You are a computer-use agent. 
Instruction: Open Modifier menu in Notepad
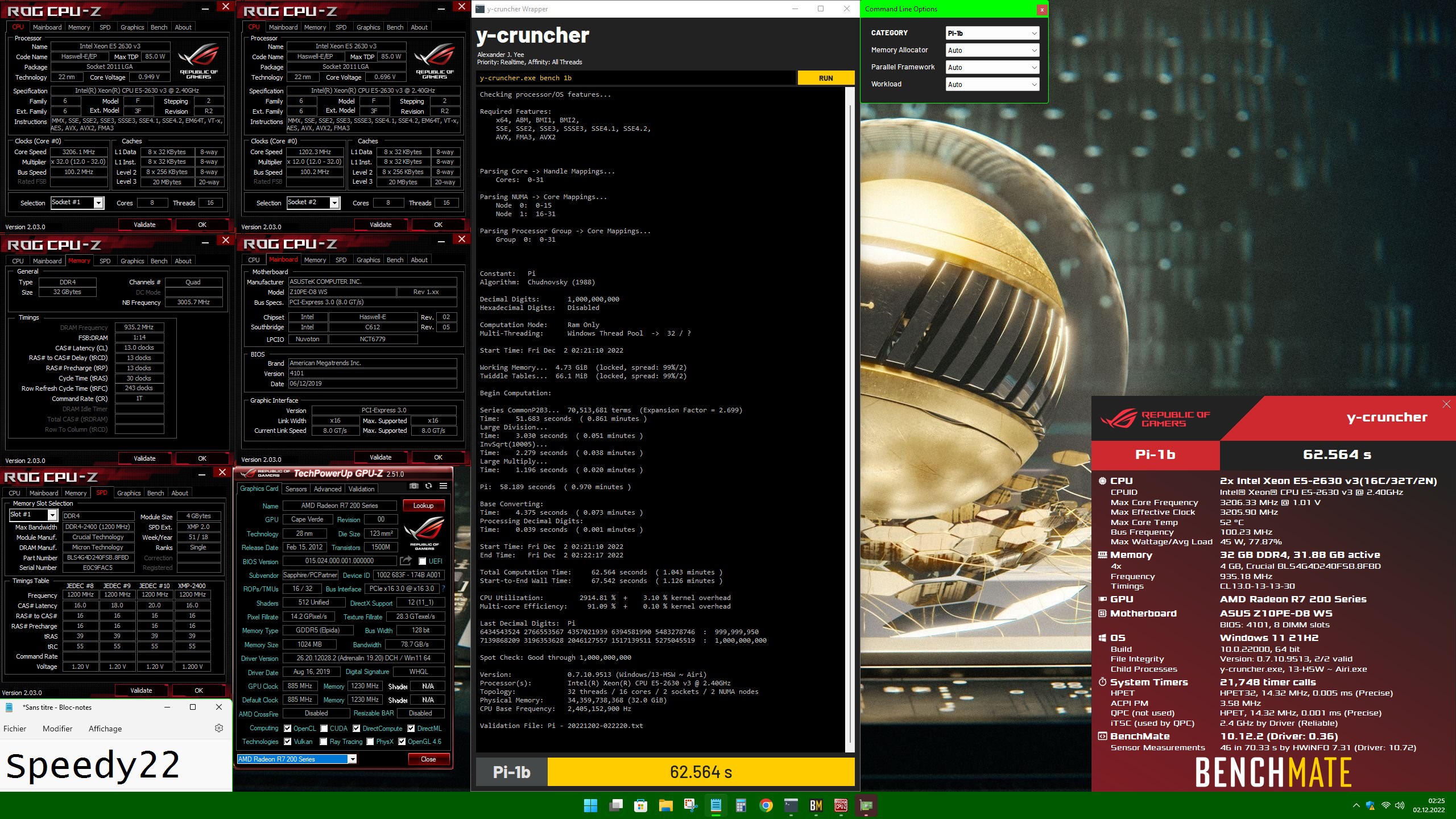click(x=57, y=729)
